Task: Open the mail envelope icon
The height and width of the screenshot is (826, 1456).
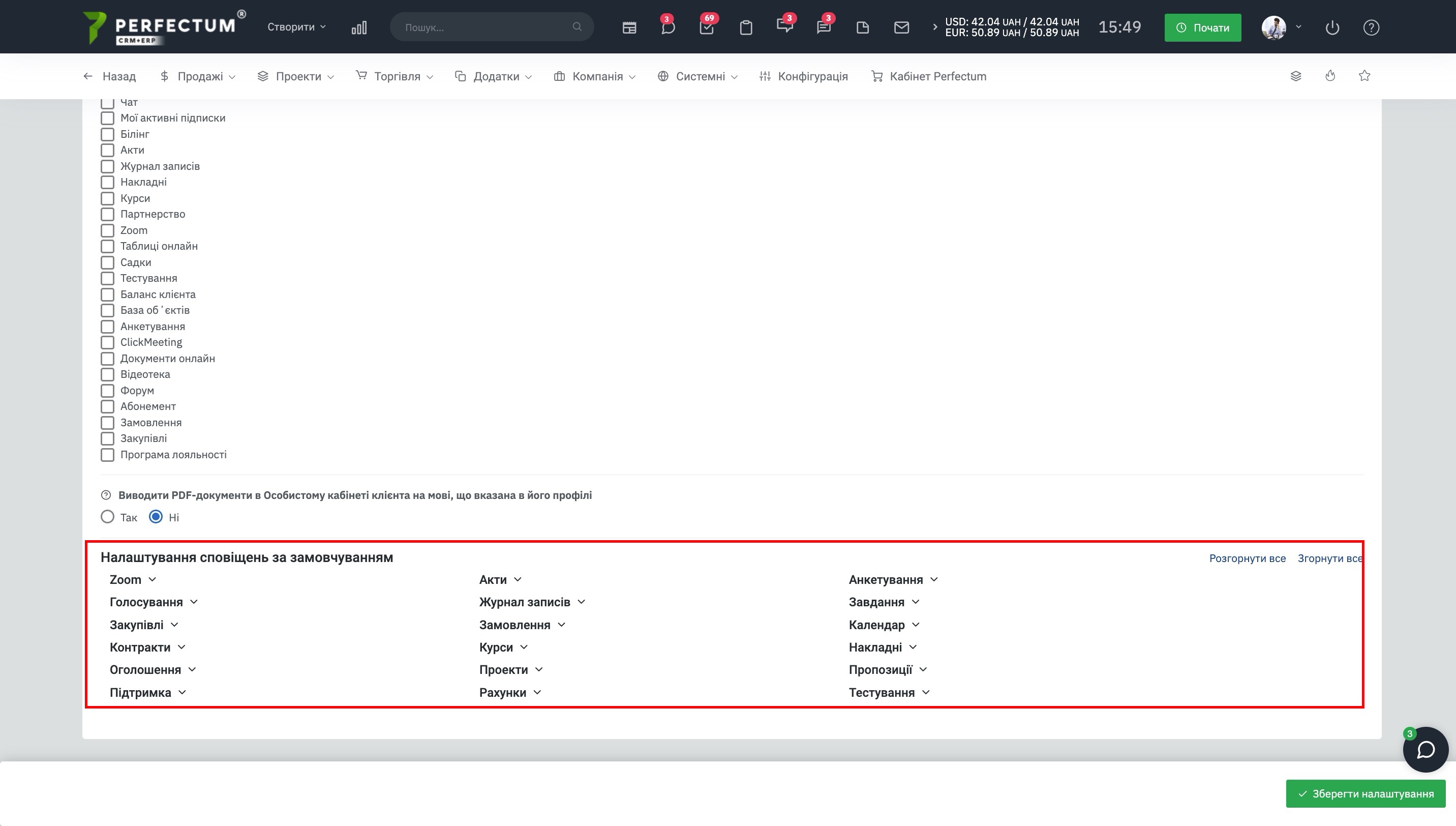Action: [901, 27]
